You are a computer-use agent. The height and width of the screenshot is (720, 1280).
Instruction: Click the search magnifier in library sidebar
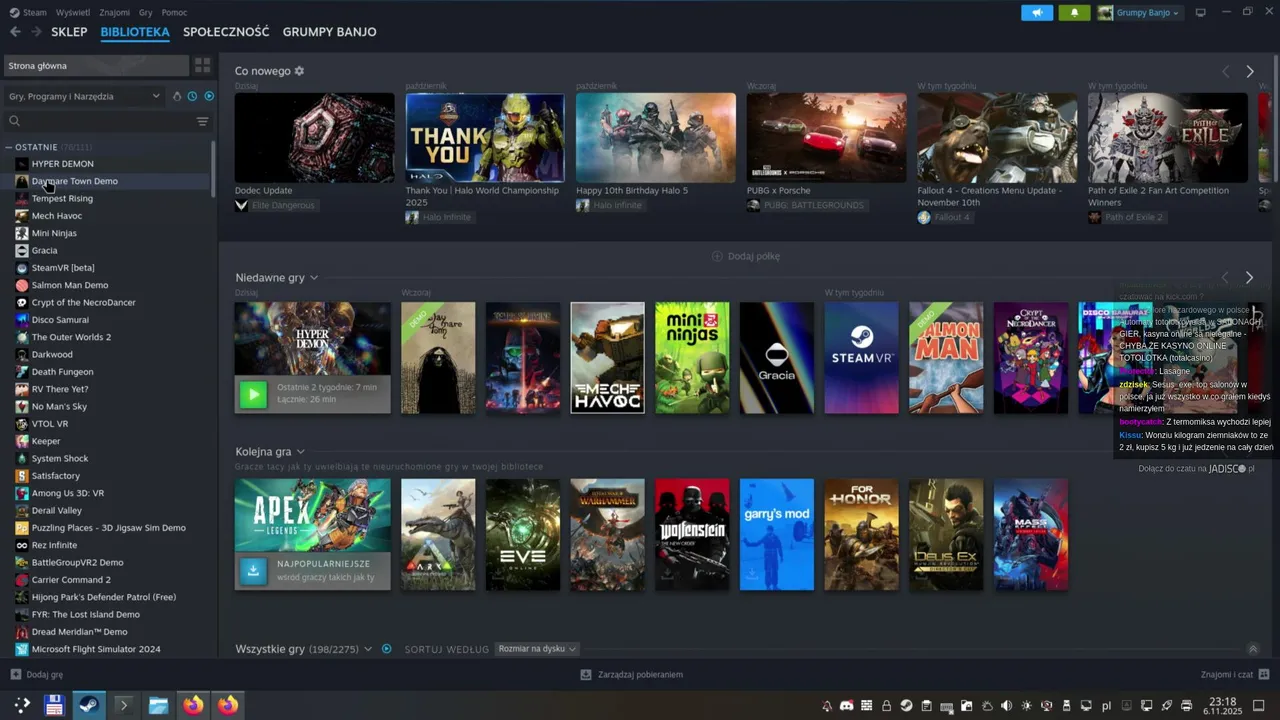pyautogui.click(x=15, y=121)
